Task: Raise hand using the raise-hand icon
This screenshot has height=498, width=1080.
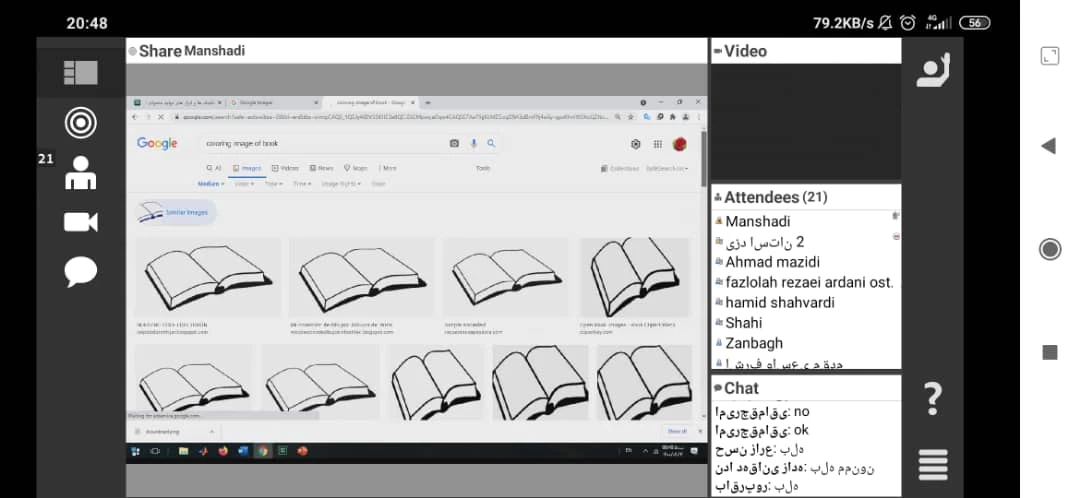Action: [x=932, y=70]
